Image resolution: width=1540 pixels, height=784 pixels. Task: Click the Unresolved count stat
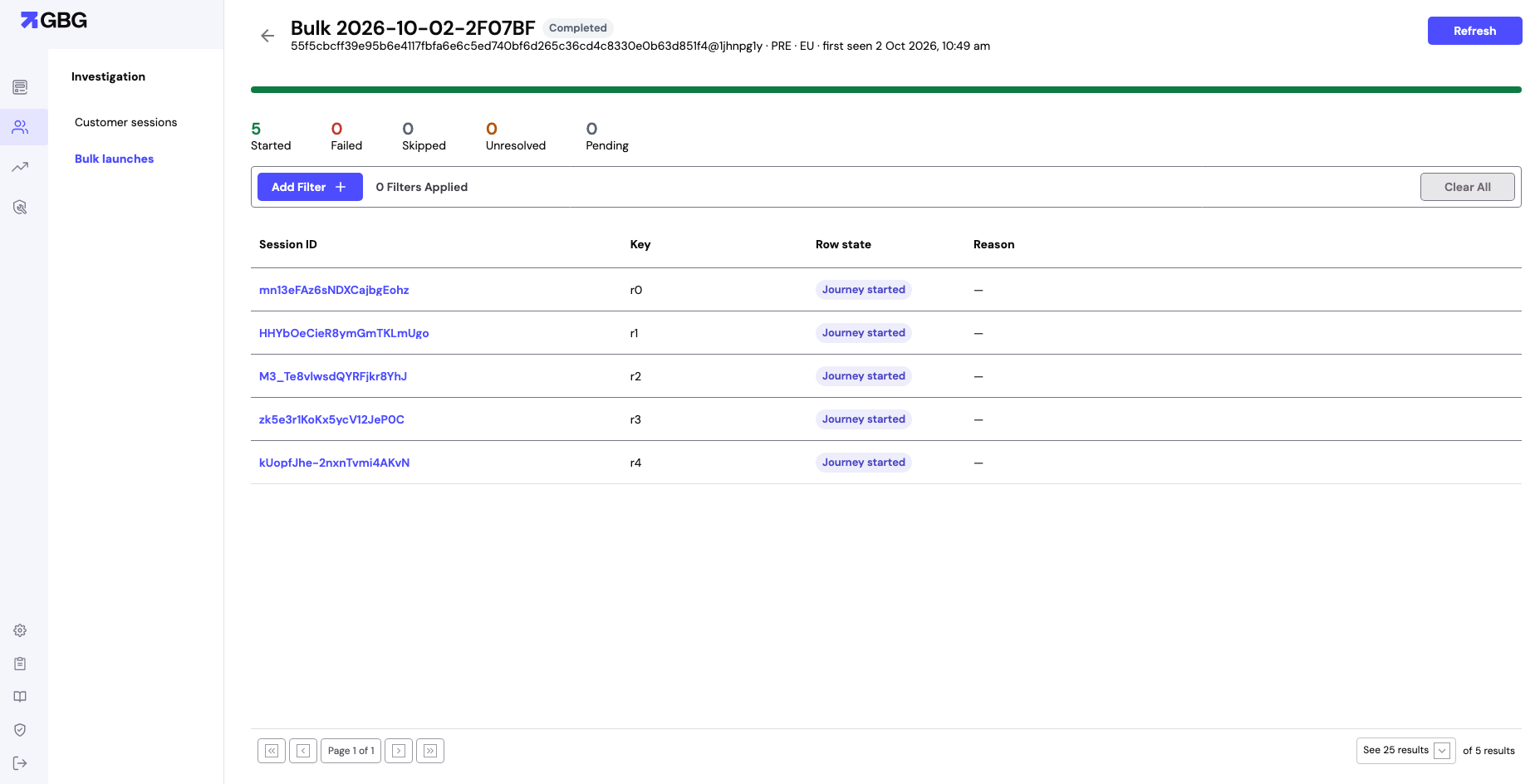click(x=516, y=136)
